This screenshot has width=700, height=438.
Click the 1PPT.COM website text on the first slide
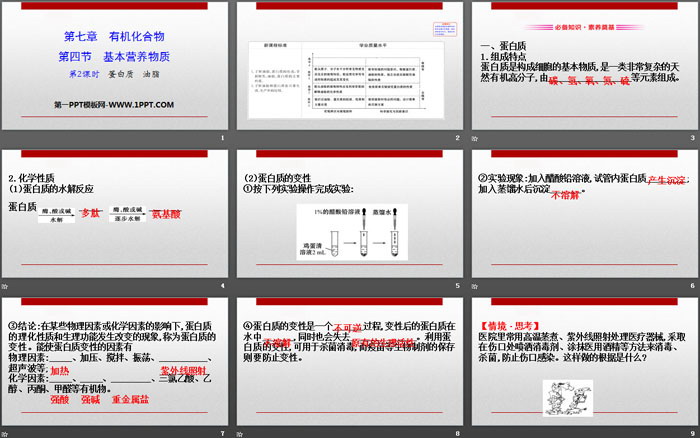[114, 105]
